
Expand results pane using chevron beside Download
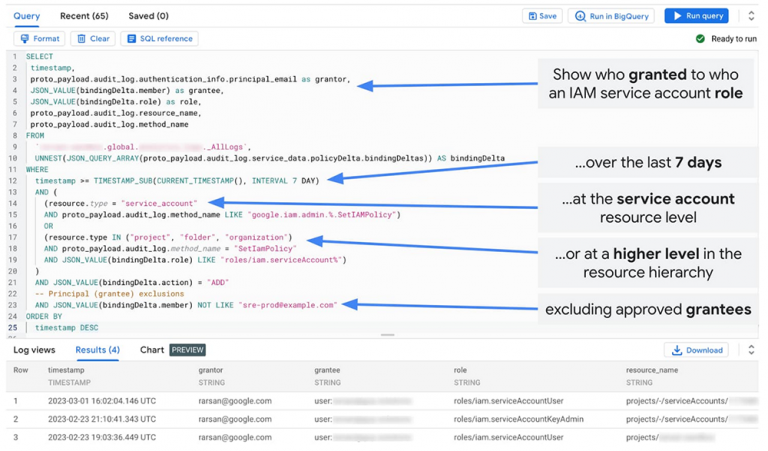click(x=751, y=350)
